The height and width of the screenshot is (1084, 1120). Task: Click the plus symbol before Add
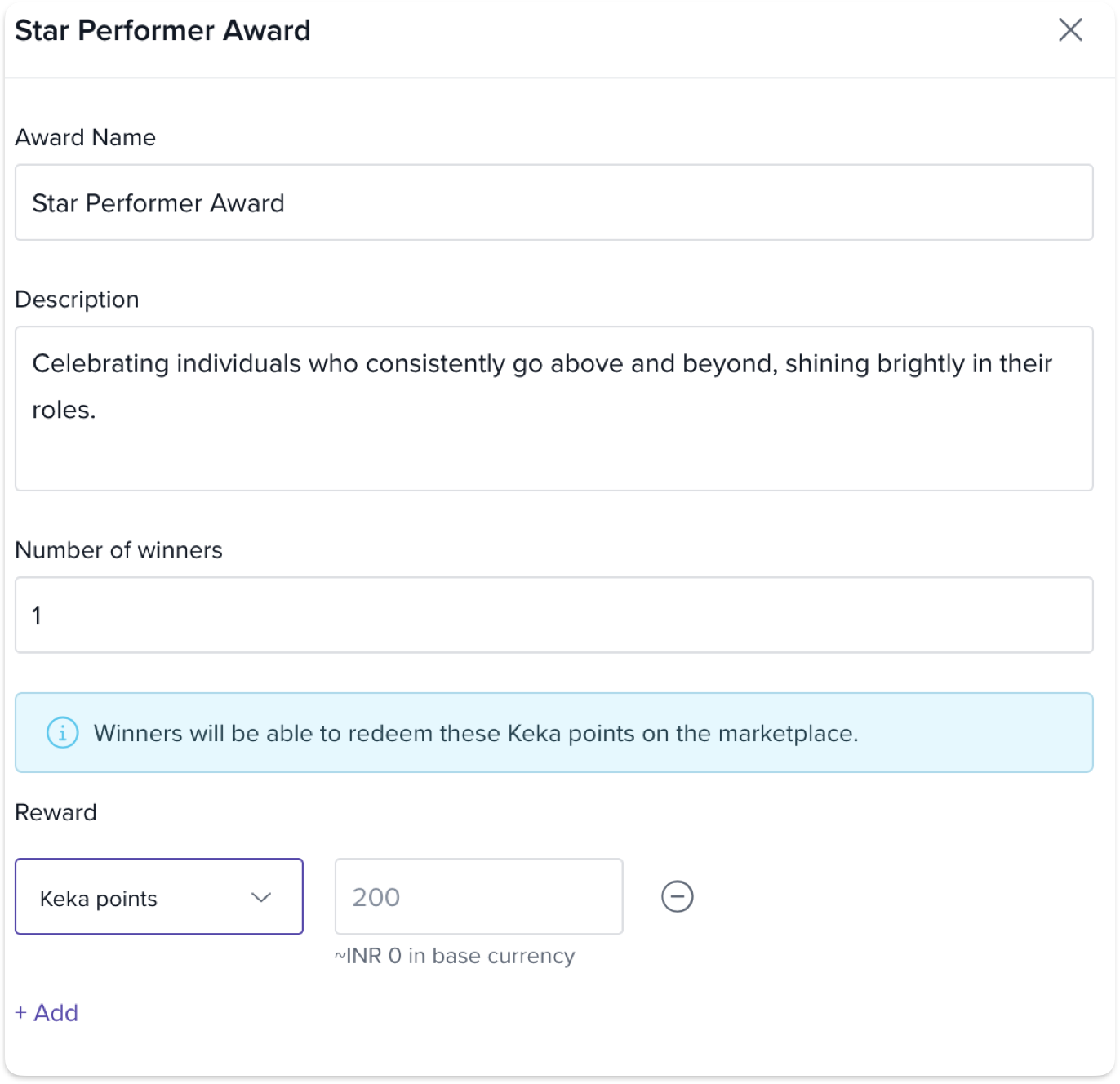point(21,1013)
